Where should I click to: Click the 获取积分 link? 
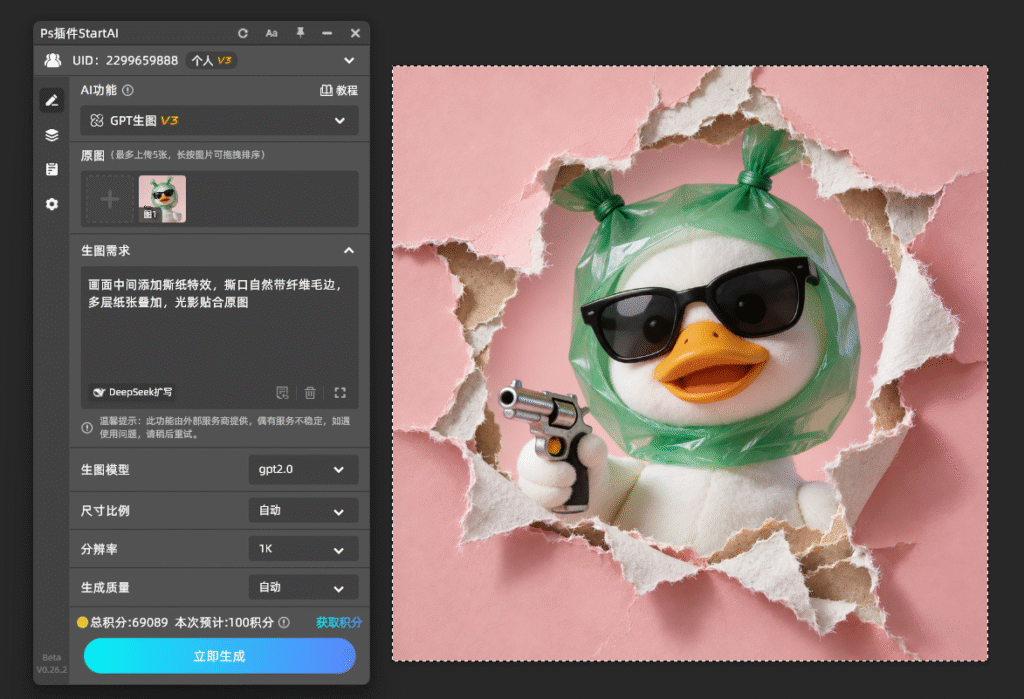click(339, 623)
